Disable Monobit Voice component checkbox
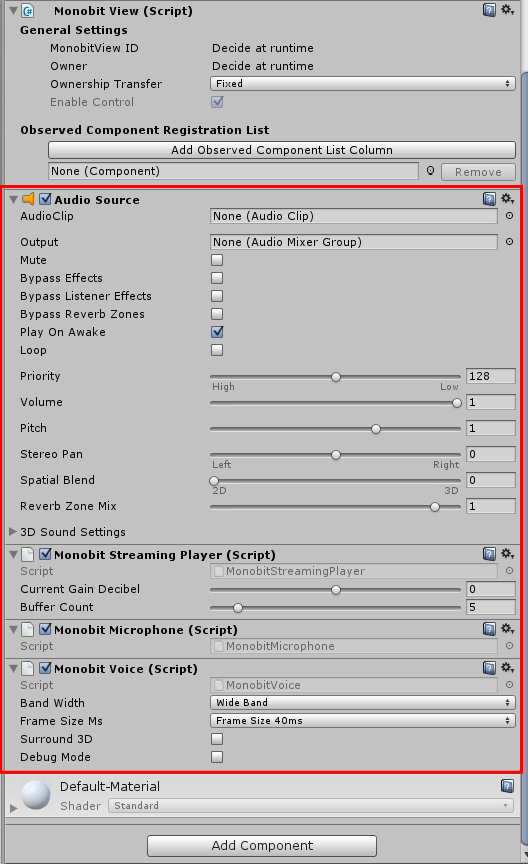The image size is (528, 864). [x=46, y=668]
